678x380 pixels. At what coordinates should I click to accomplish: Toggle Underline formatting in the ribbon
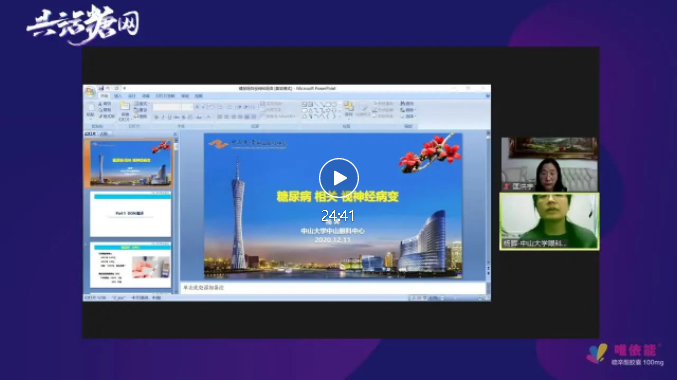point(170,117)
